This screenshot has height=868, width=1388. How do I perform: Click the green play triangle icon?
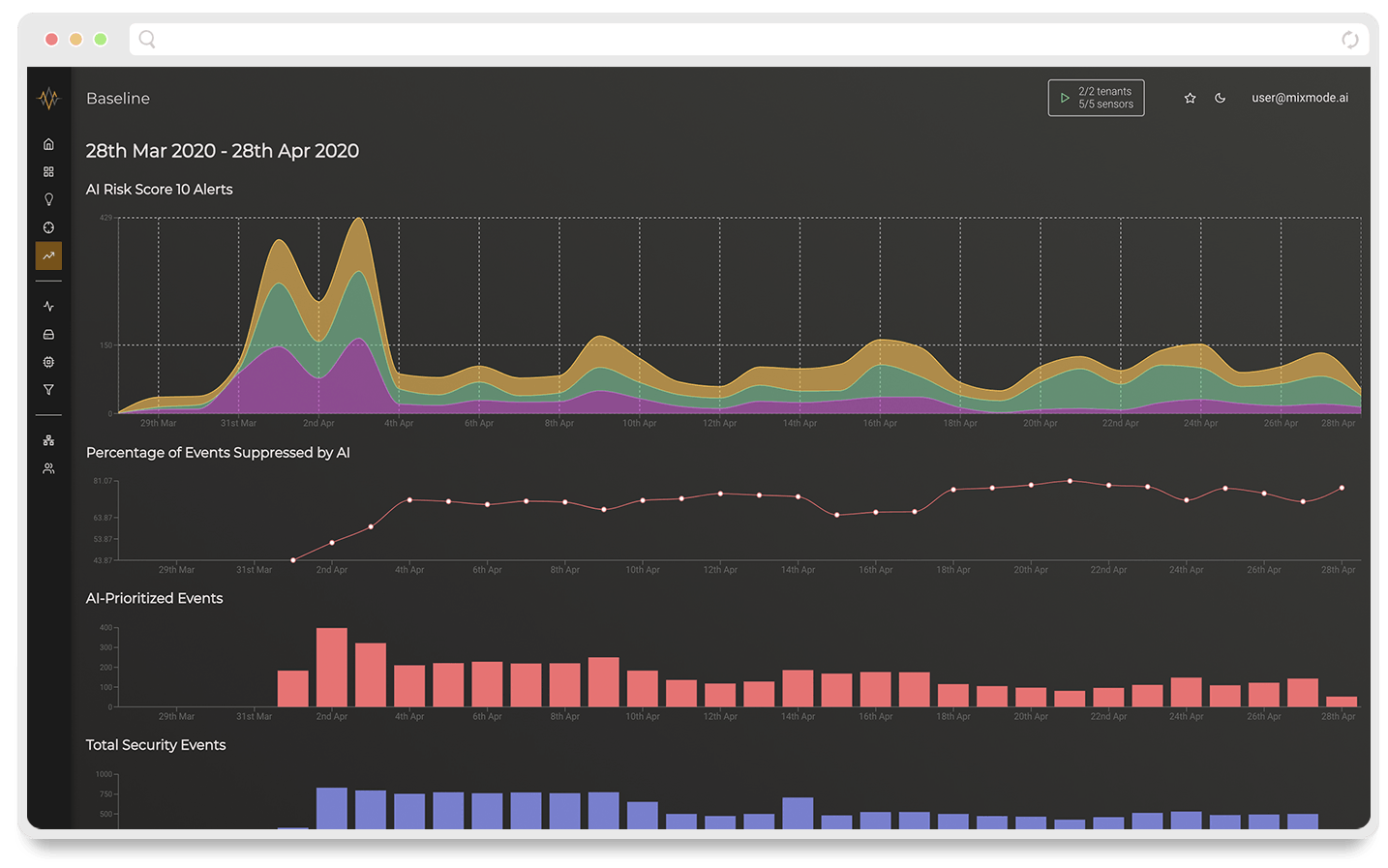1065,98
